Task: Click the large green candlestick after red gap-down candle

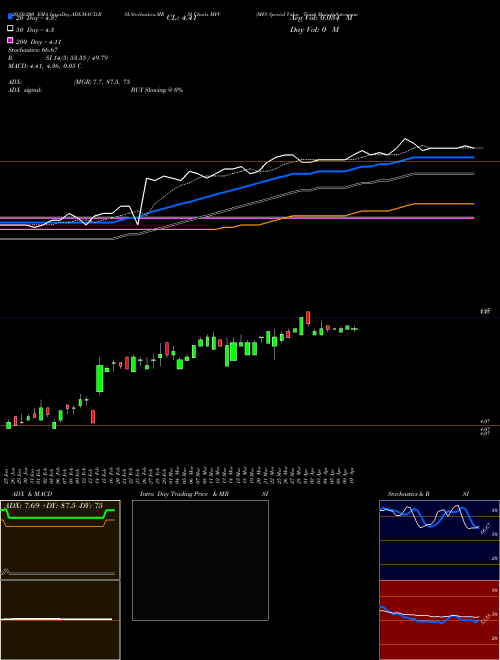Action: (x=100, y=378)
